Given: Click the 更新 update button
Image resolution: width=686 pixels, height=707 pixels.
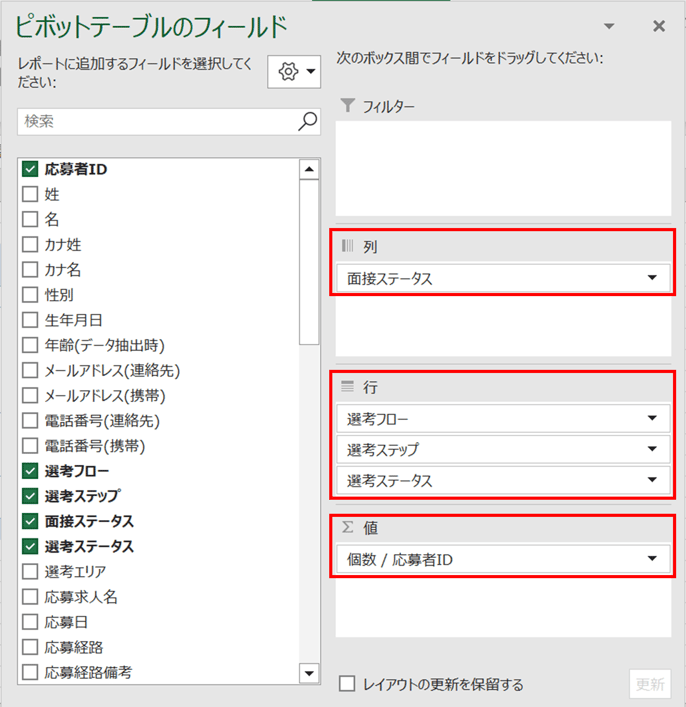Looking at the screenshot, I should click(x=650, y=684).
